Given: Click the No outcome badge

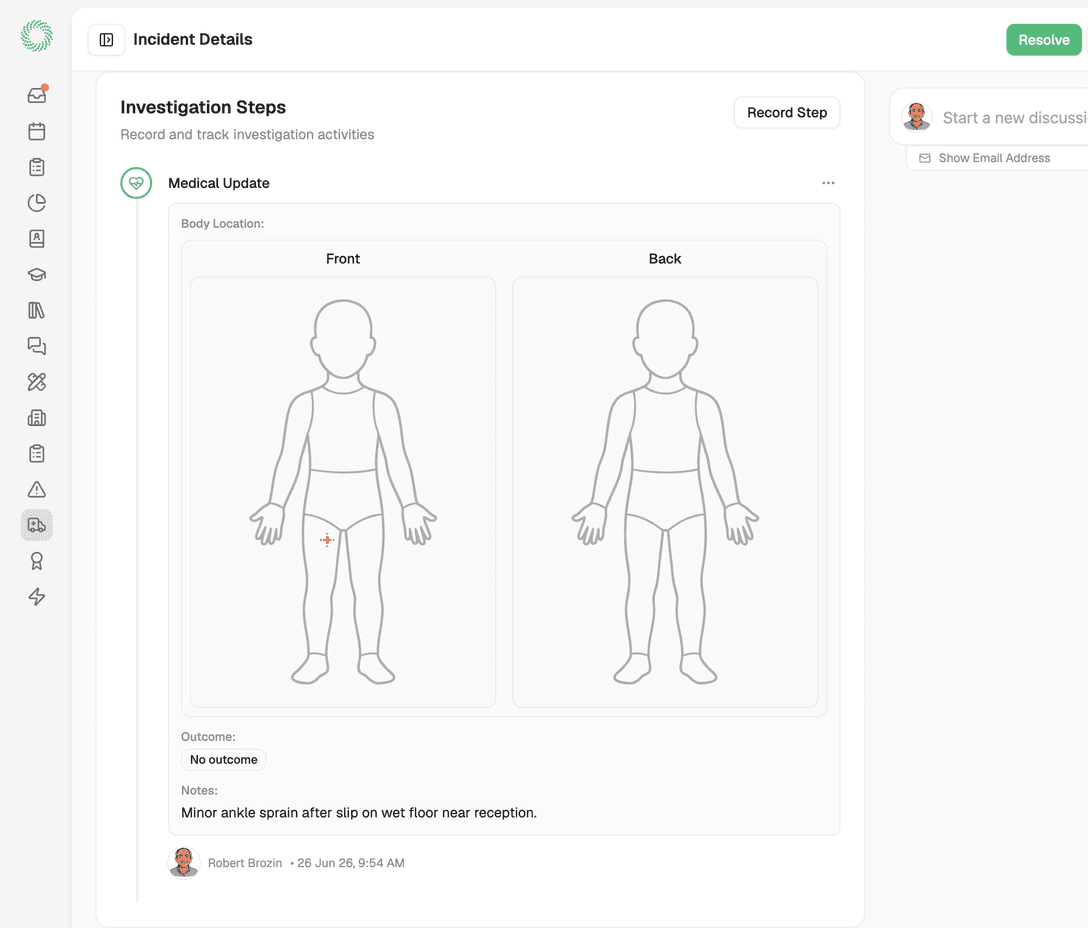Looking at the screenshot, I should (x=223, y=759).
